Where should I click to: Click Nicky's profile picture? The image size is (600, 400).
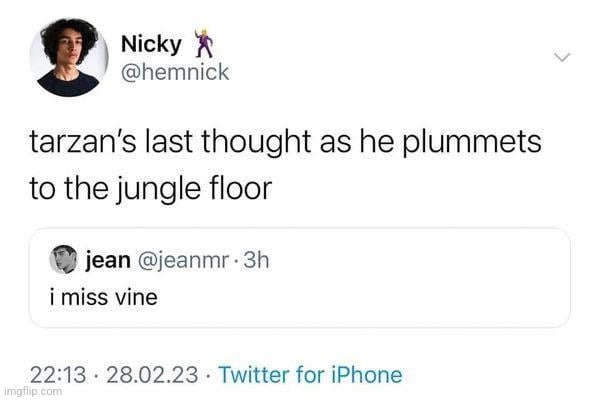[69, 57]
